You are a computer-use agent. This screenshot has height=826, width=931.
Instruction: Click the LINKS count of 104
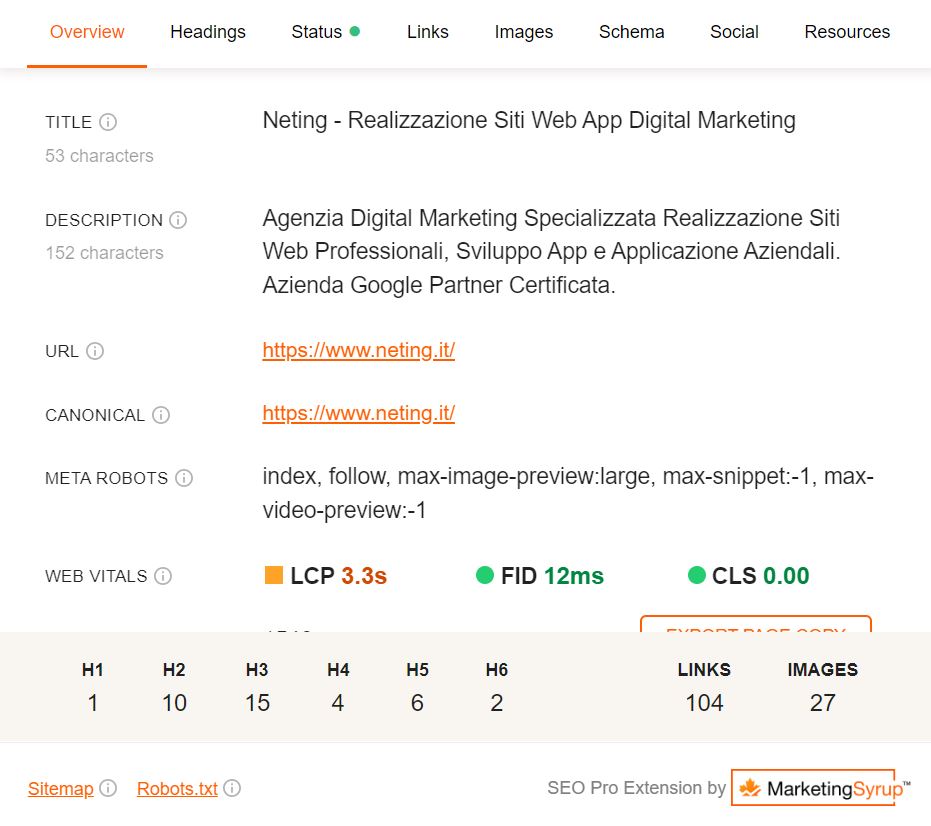(x=704, y=703)
